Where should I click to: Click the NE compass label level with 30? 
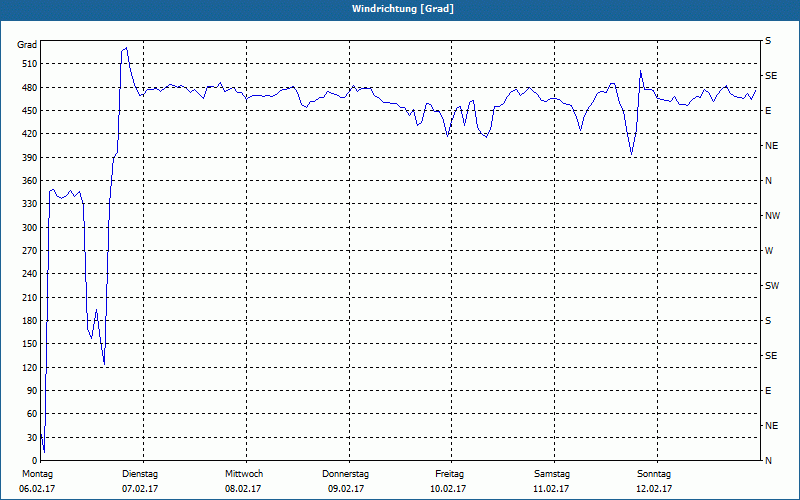click(x=771, y=426)
